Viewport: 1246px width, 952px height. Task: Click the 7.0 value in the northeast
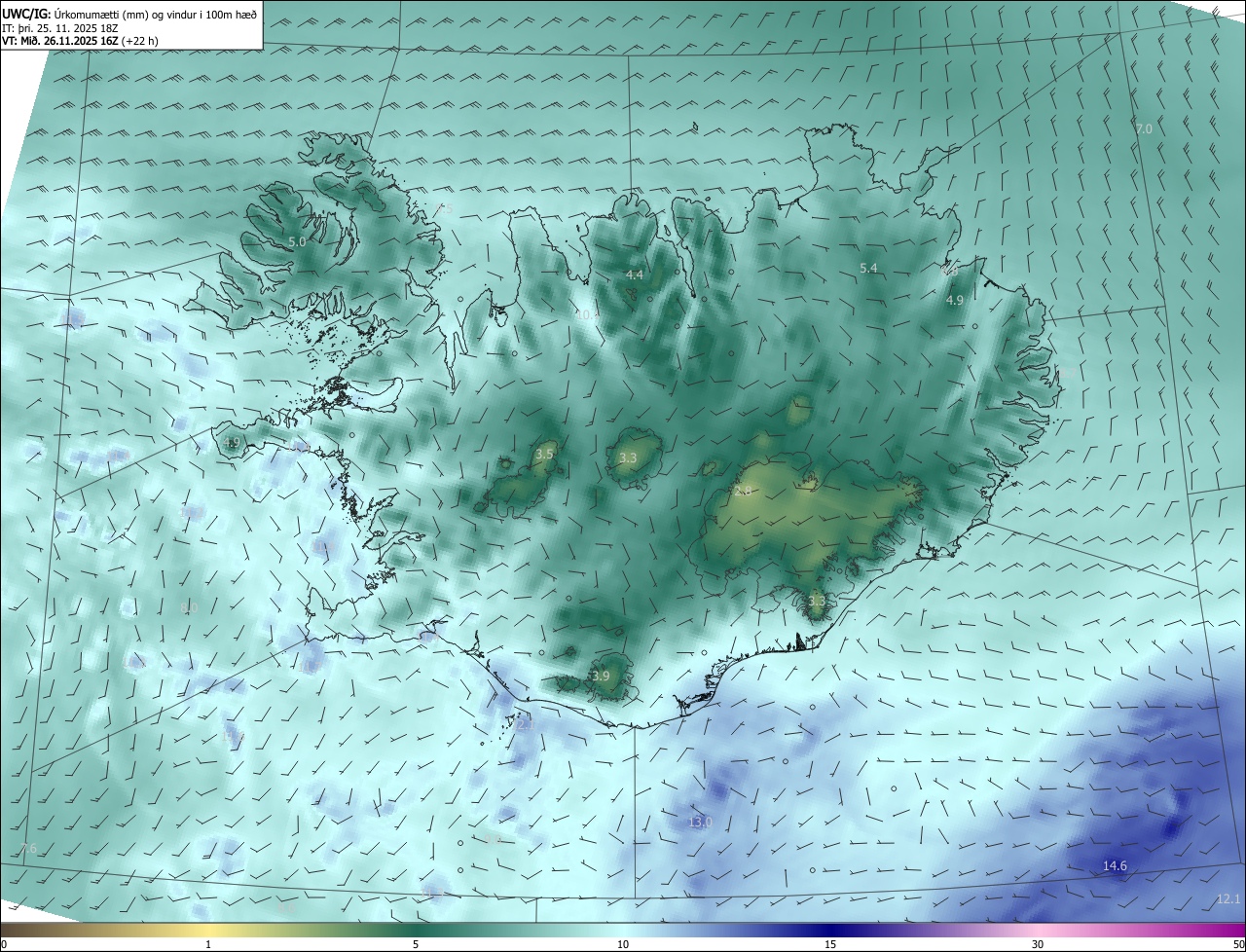(x=1144, y=128)
